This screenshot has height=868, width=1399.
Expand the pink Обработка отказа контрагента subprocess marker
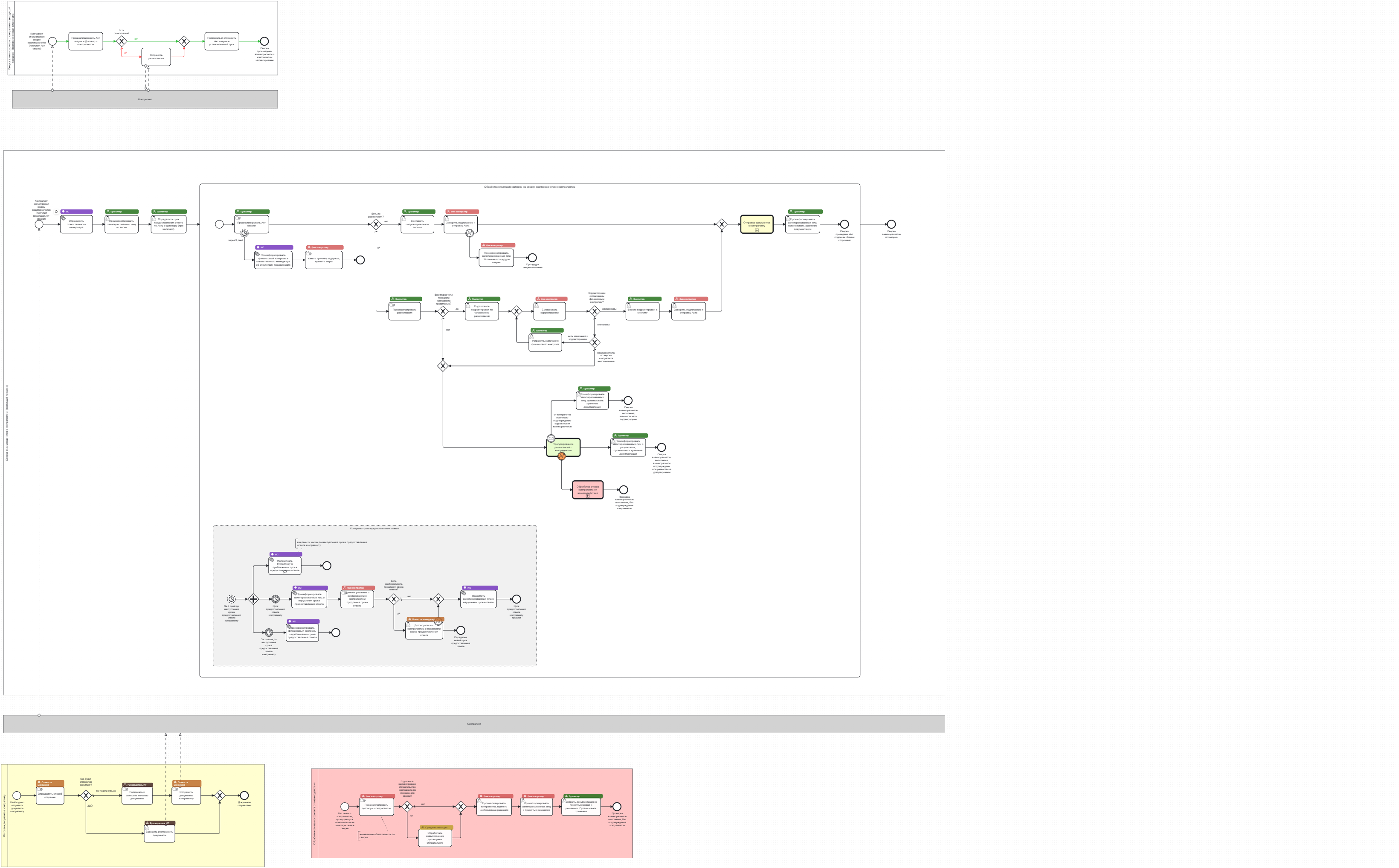pyautogui.click(x=587, y=496)
